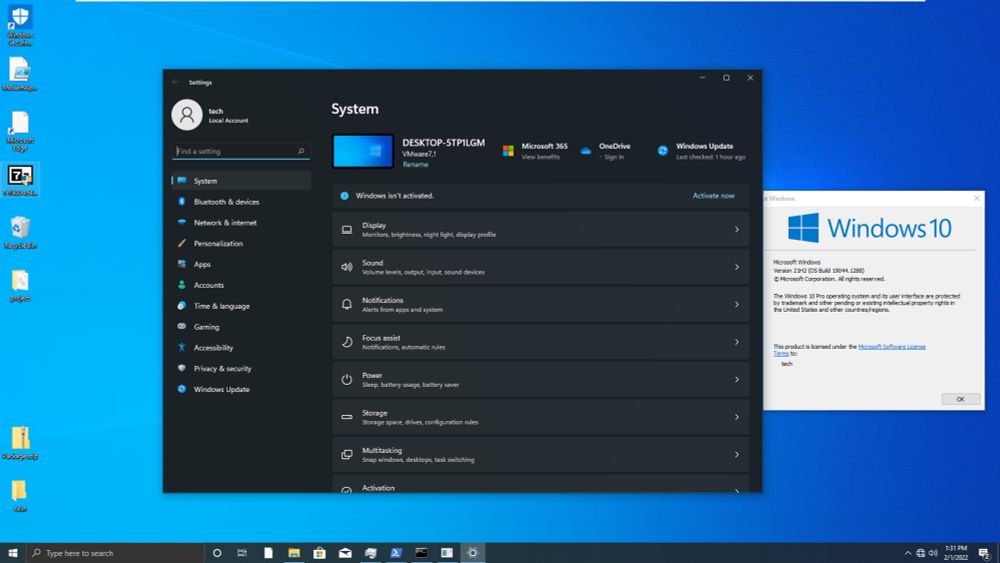Open the System category in Settings sidebar
Screen dimensions: 1000x563
coord(241,180)
